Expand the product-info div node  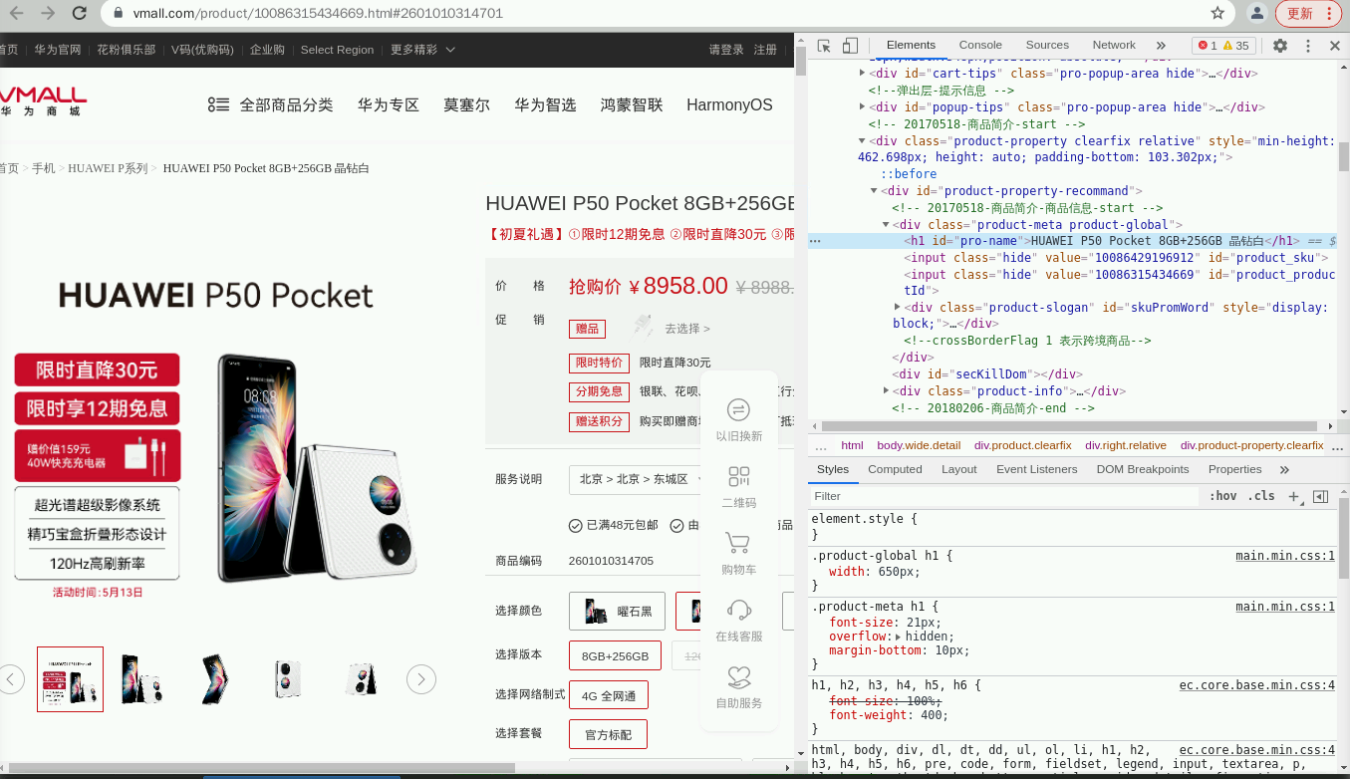(x=885, y=391)
